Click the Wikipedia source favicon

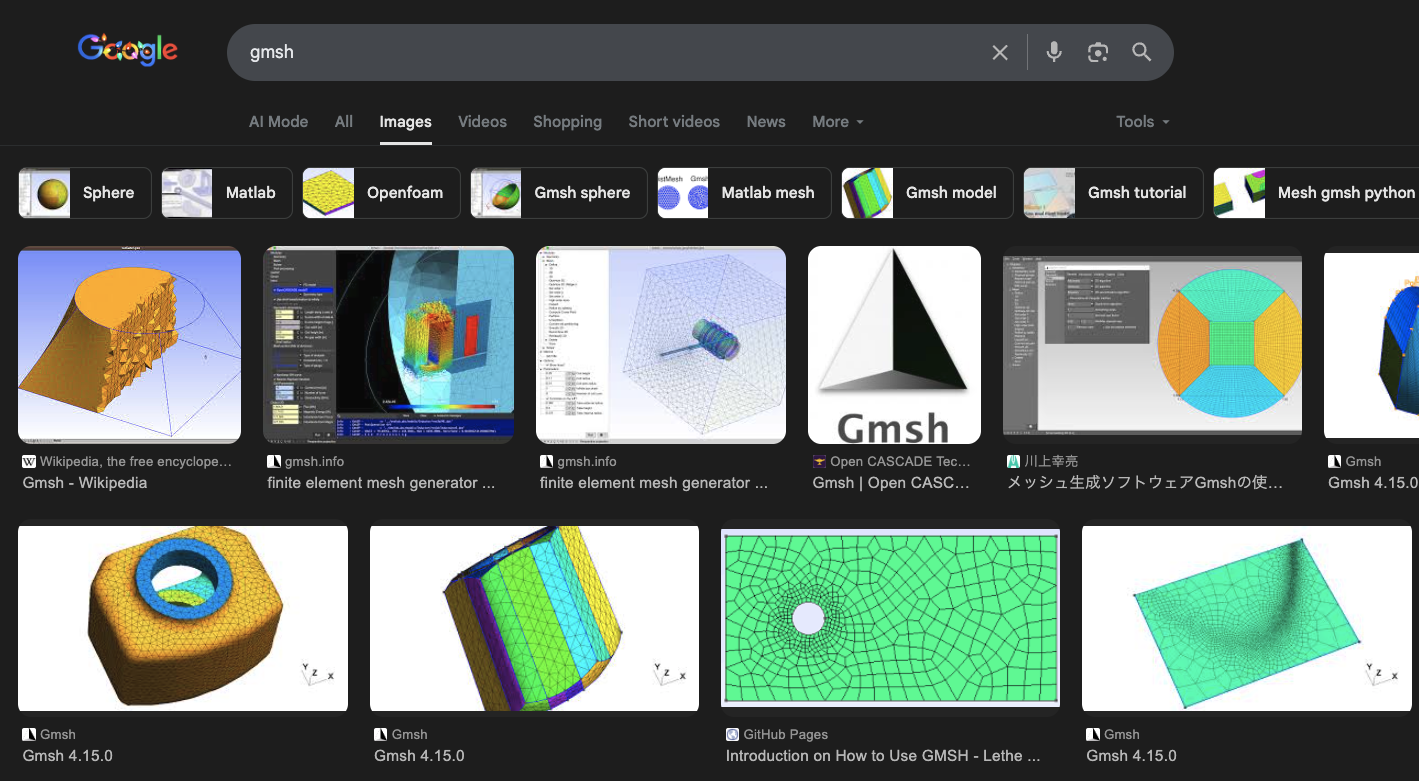pyautogui.click(x=29, y=462)
